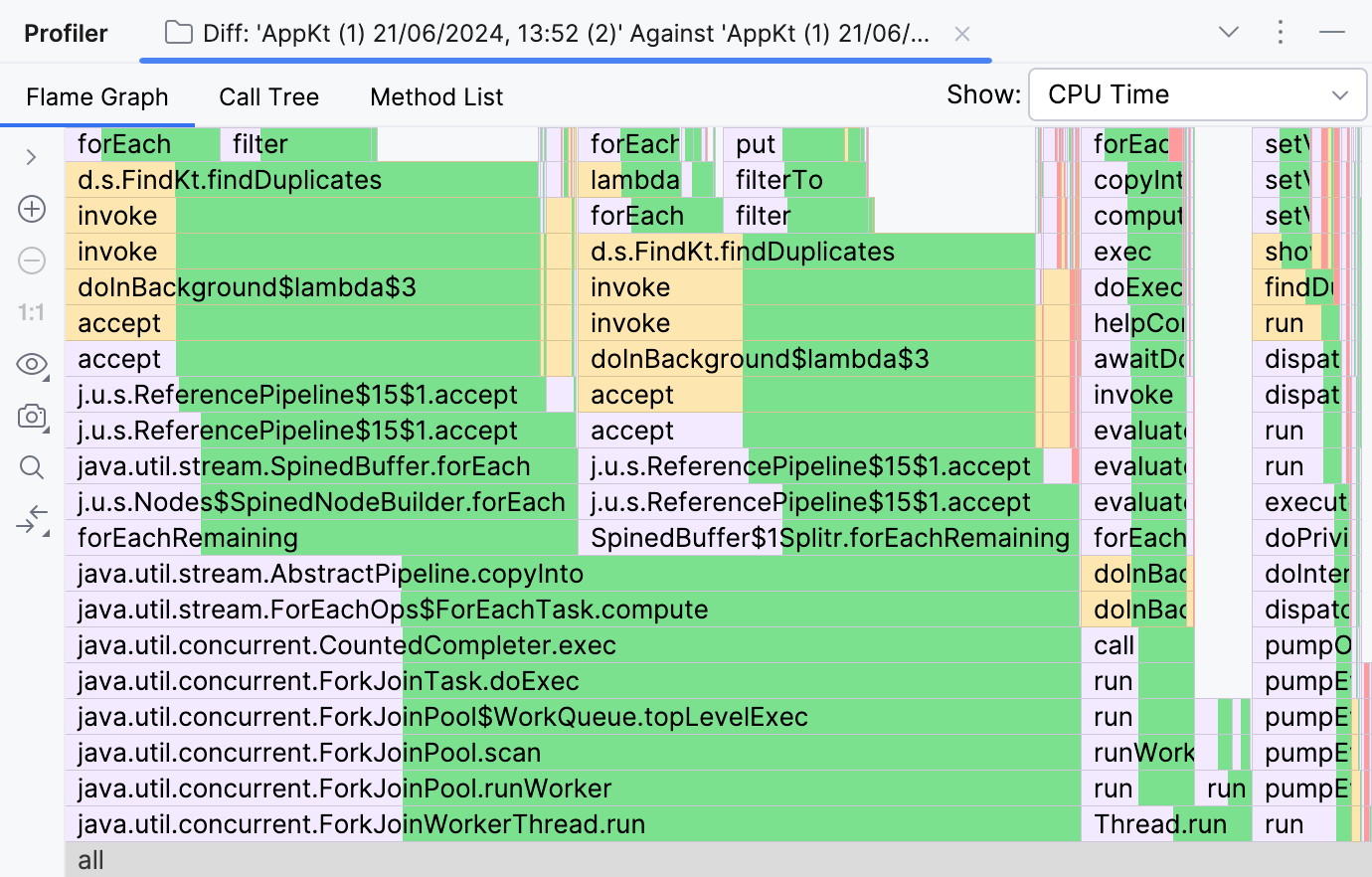
Task: Click the Profiler folder icon in the tab
Action: [179, 32]
